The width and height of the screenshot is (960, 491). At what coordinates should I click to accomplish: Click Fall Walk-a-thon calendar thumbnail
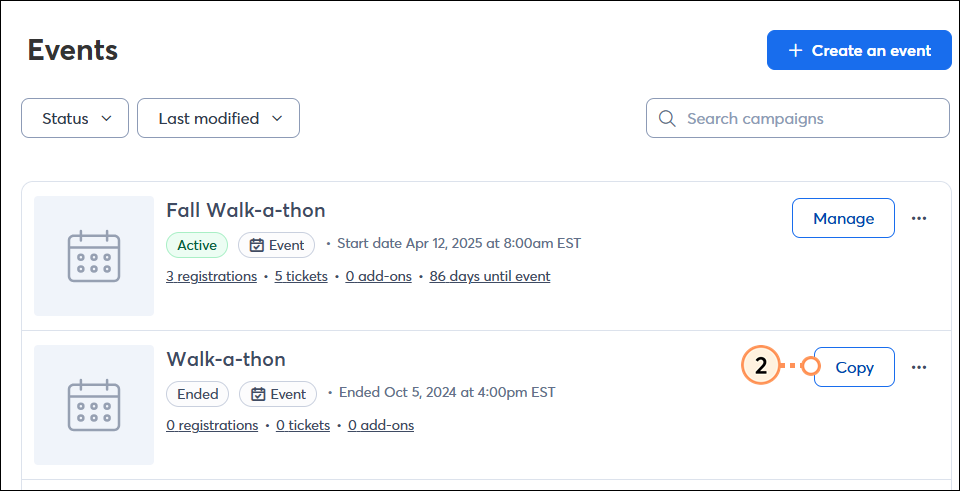click(94, 256)
